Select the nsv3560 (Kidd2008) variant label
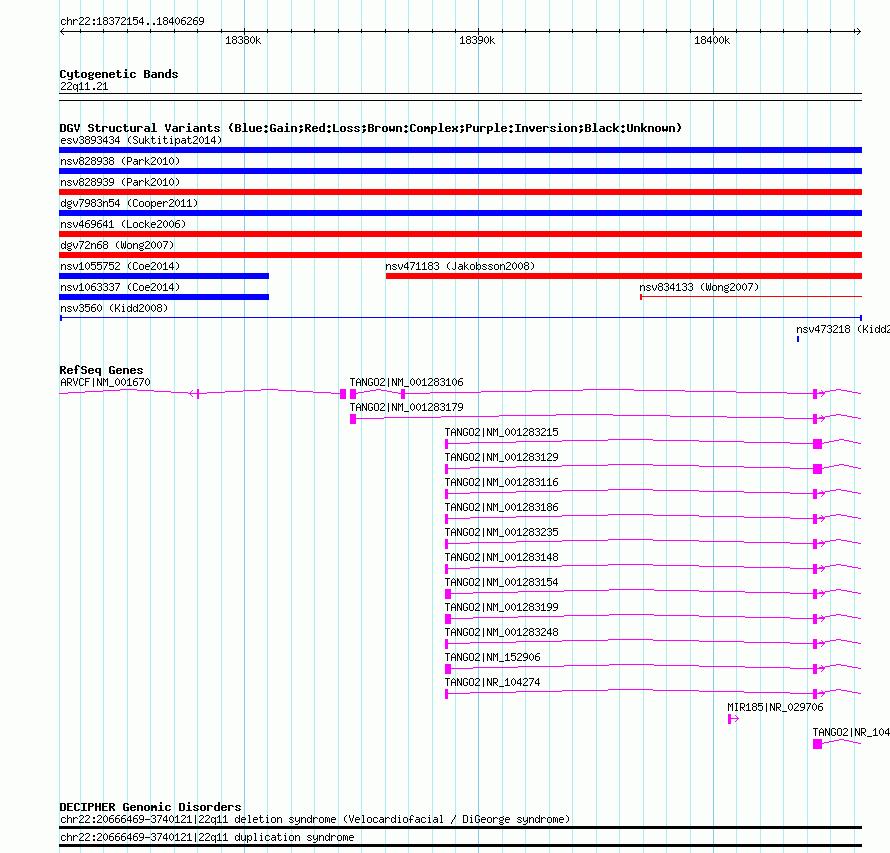This screenshot has height=853, width=890. click(x=114, y=308)
